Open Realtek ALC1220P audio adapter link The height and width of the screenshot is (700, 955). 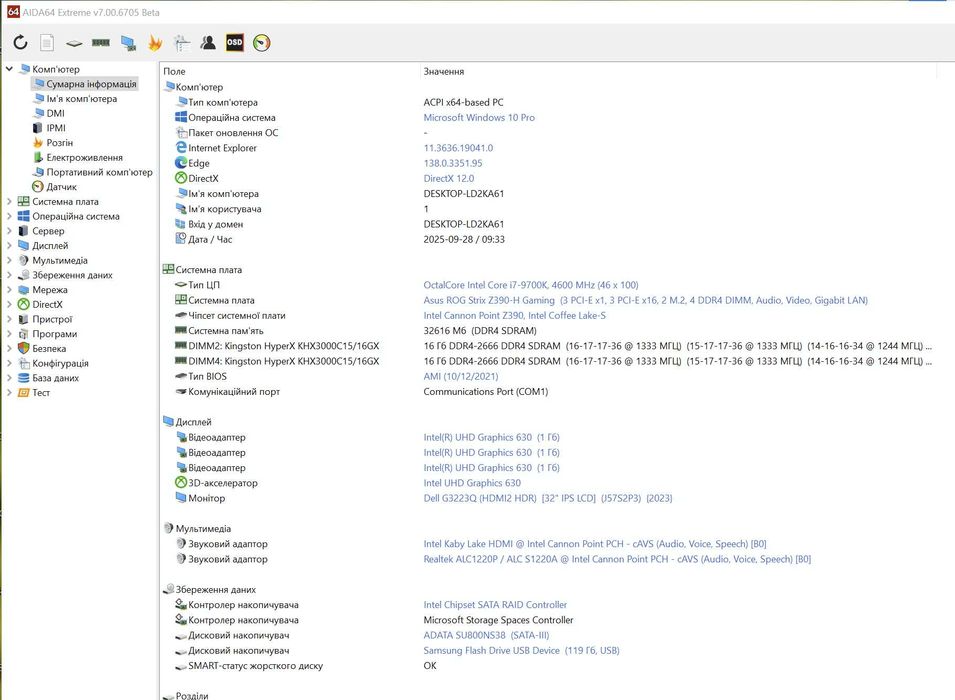[x=617, y=559]
